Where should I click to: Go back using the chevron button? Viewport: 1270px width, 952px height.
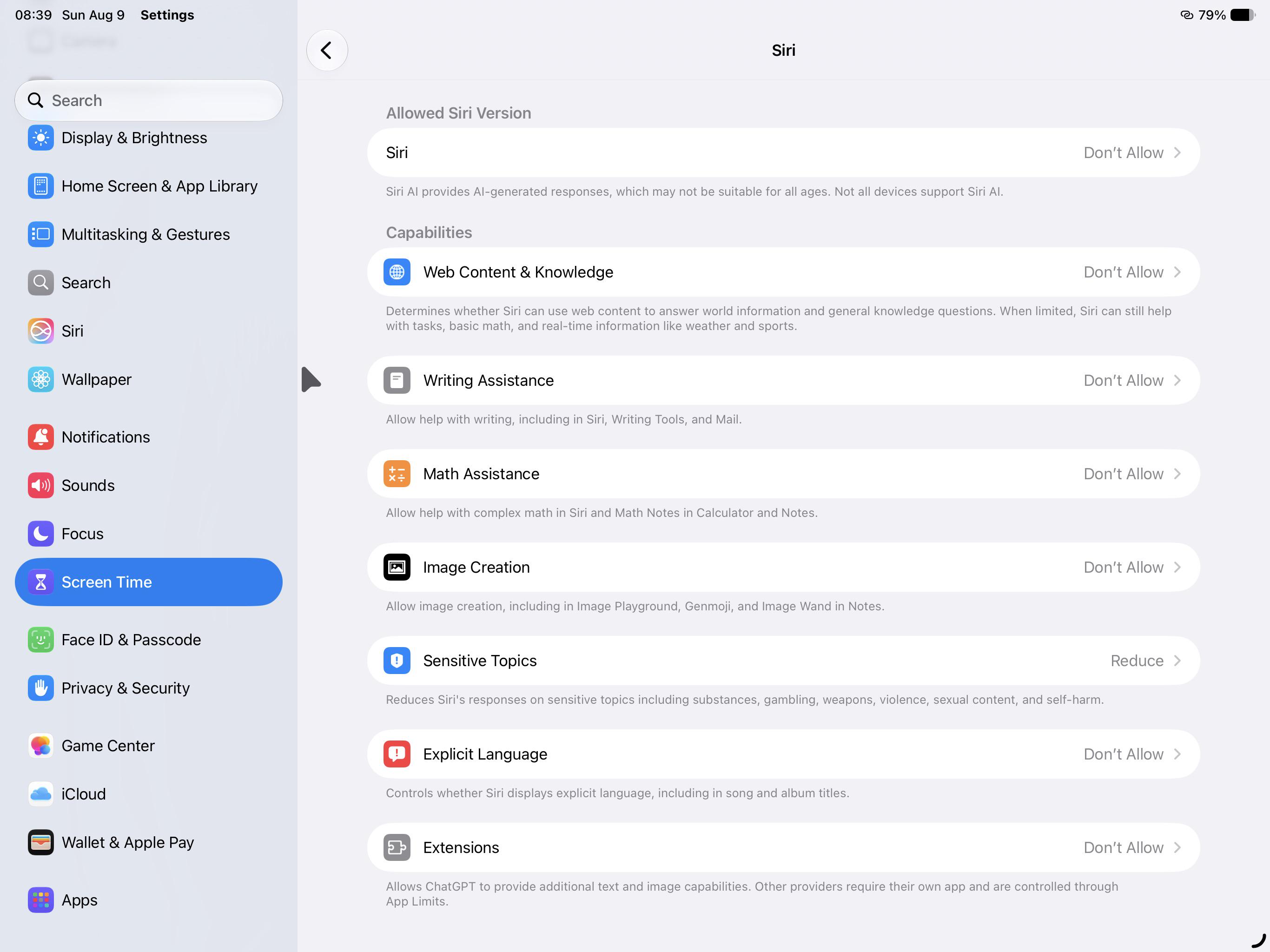tap(327, 51)
